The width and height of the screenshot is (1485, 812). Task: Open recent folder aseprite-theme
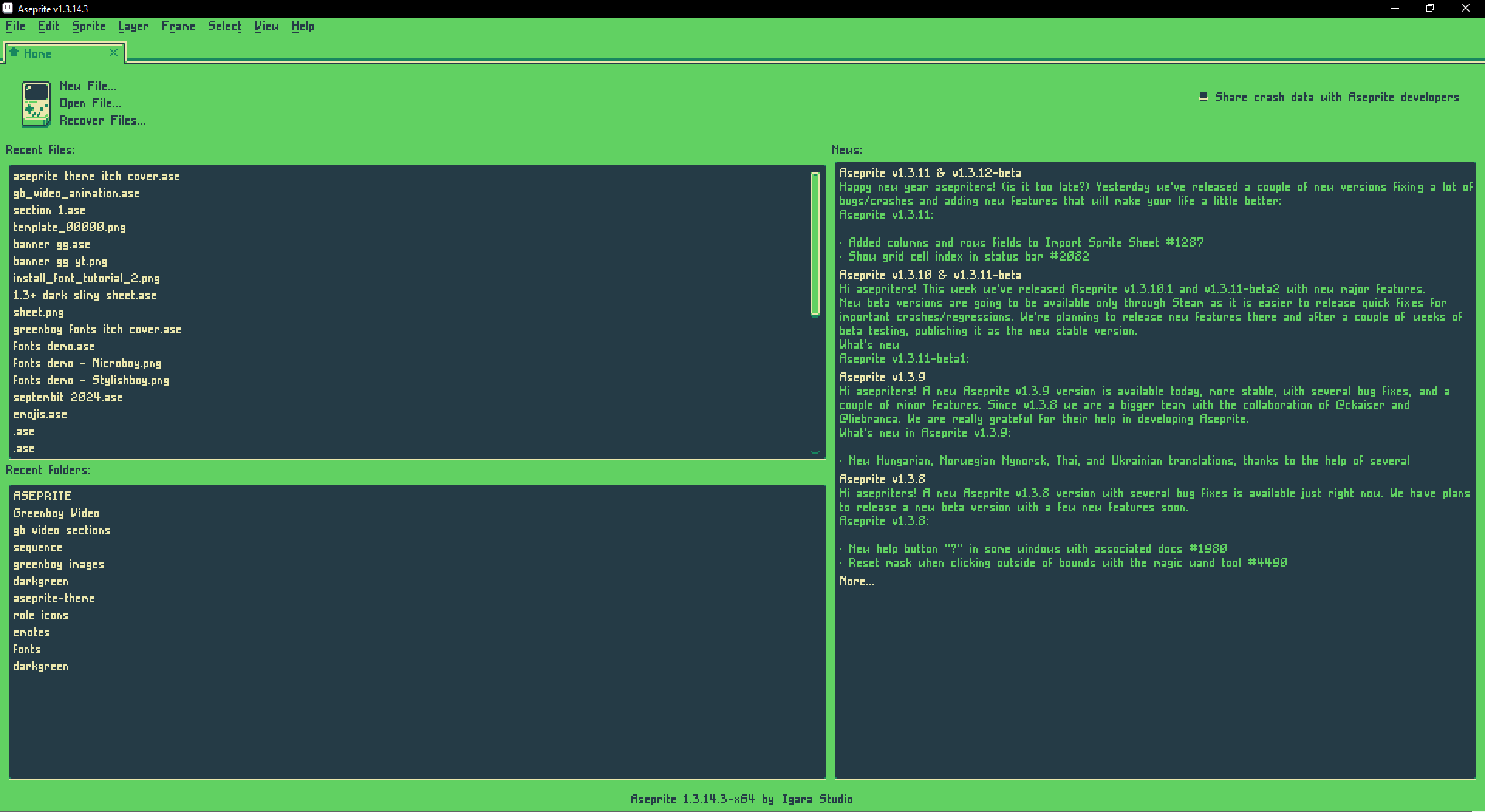coord(54,599)
